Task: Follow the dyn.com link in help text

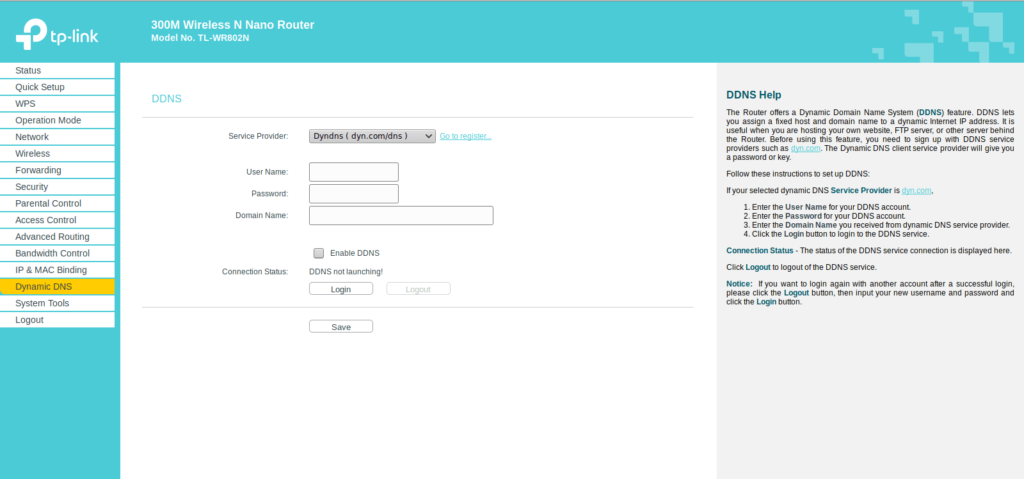Action: click(x=805, y=148)
